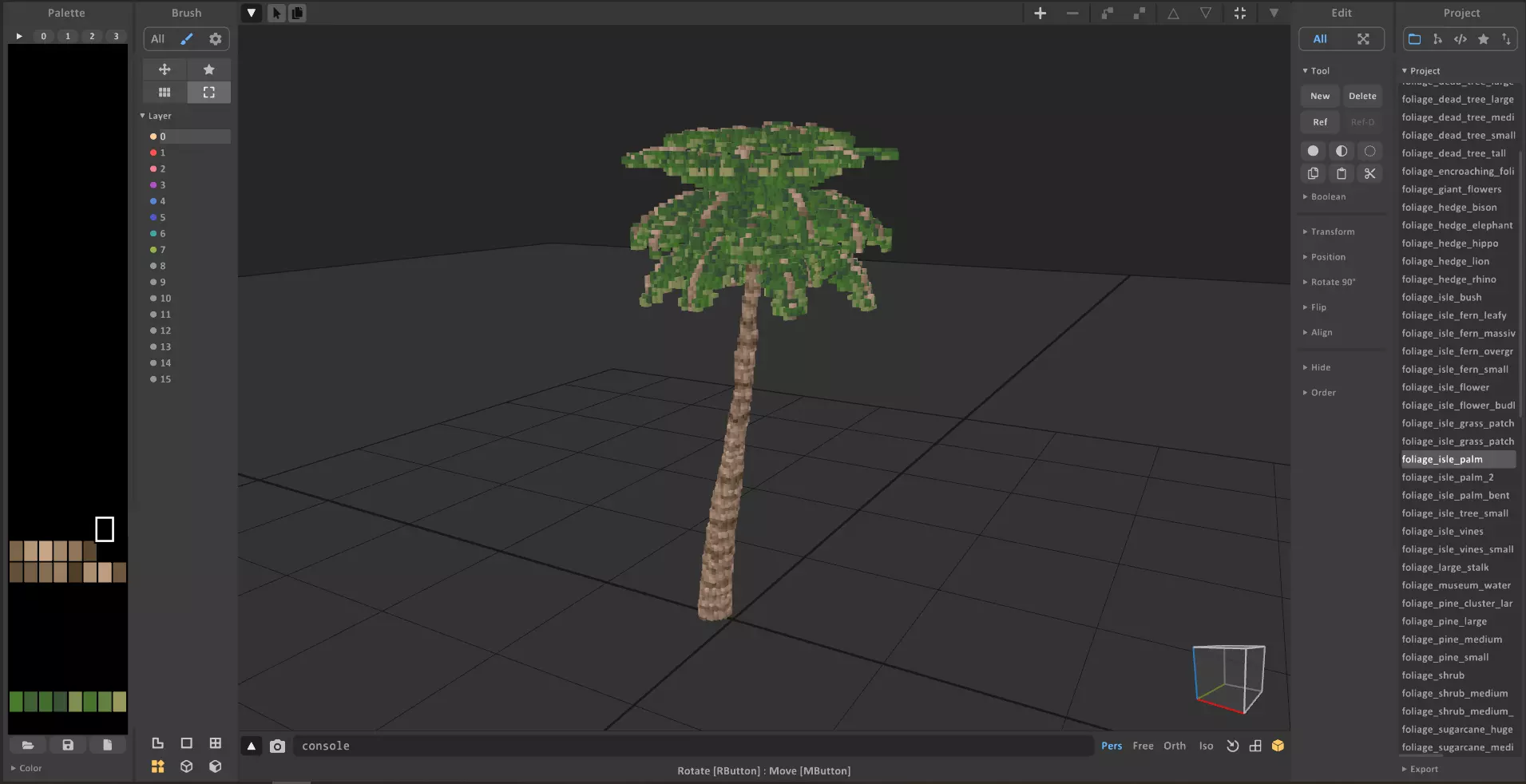Click the move arrows icon in Brush panel
Image resolution: width=1526 pixels, height=784 pixels.
click(164, 69)
